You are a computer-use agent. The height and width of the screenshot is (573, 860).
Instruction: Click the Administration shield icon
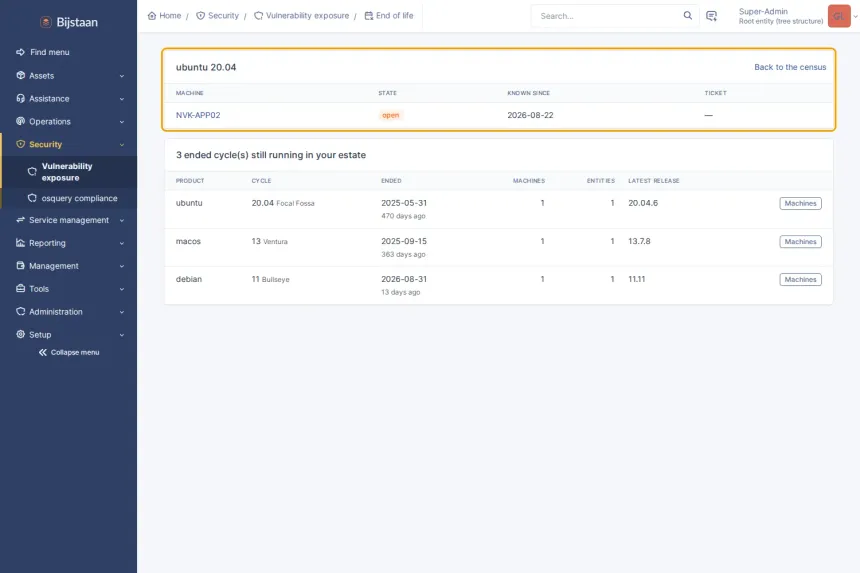click(x=20, y=311)
